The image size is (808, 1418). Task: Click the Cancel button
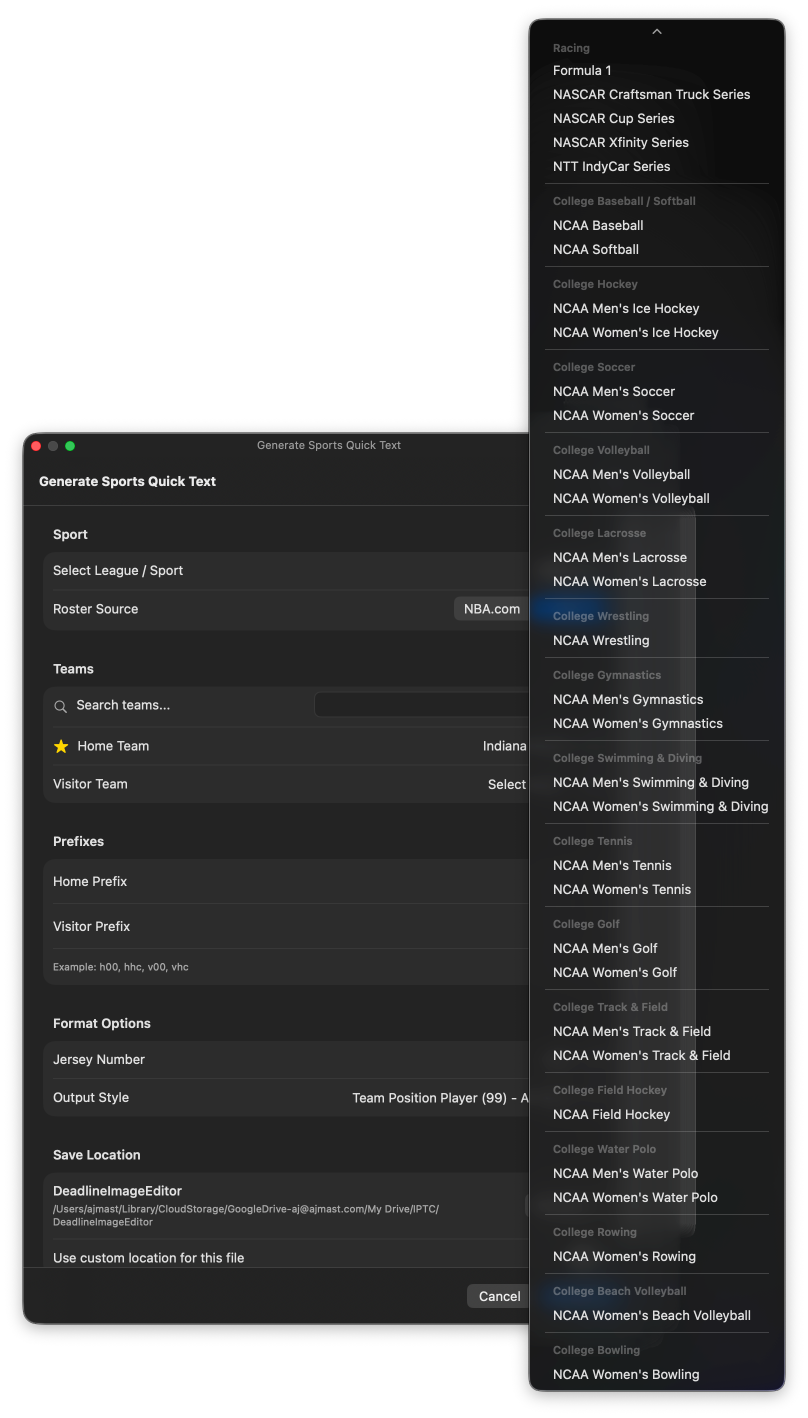coord(498,1296)
